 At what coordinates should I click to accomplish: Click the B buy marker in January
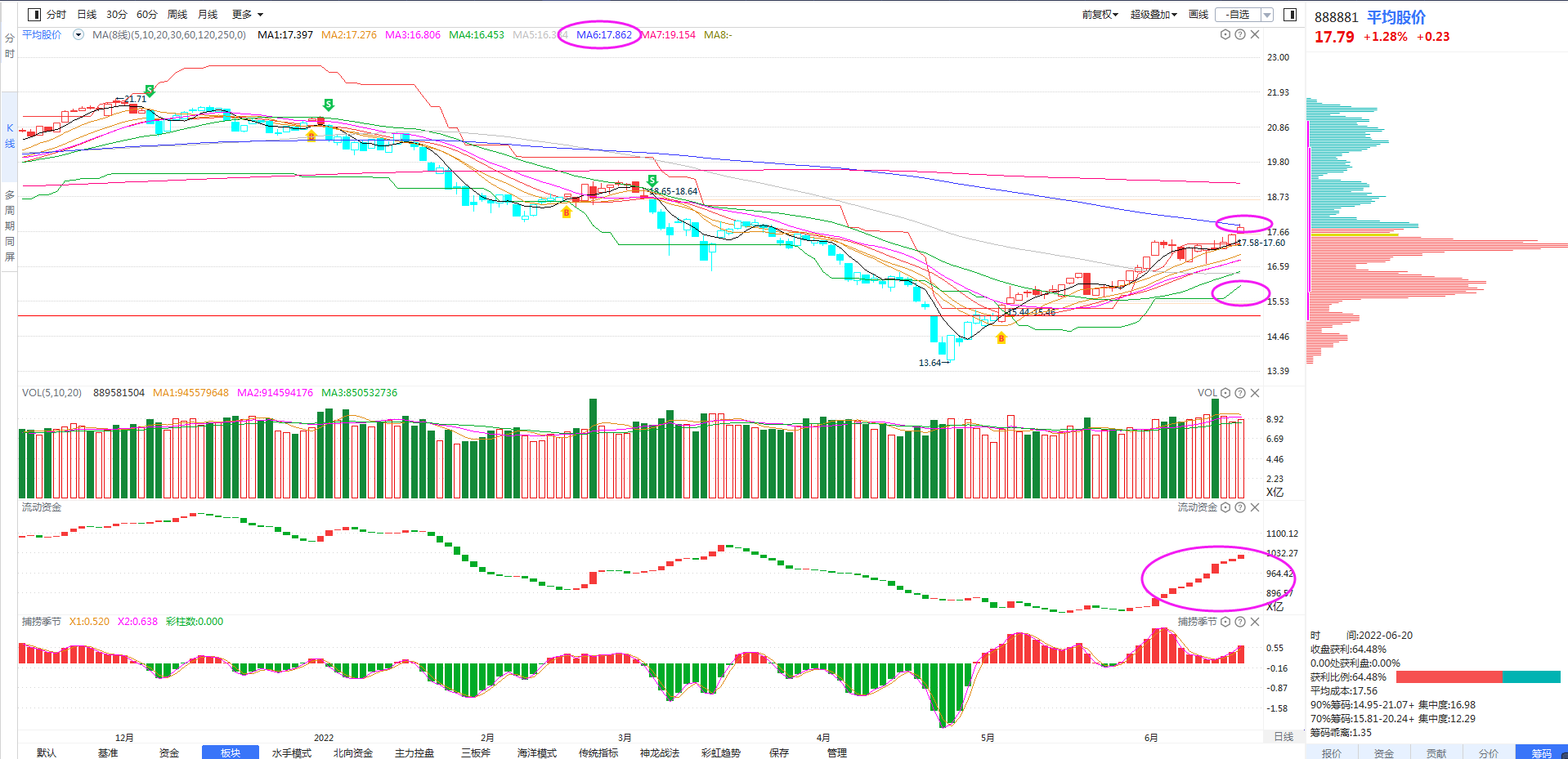coord(311,136)
